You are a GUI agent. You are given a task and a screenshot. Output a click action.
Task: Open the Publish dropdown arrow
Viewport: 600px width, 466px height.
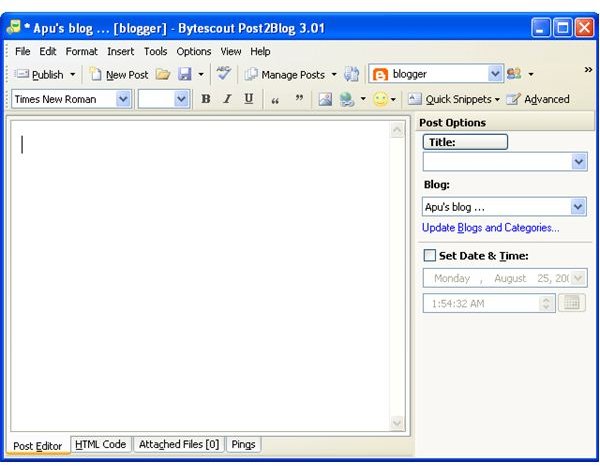73,74
